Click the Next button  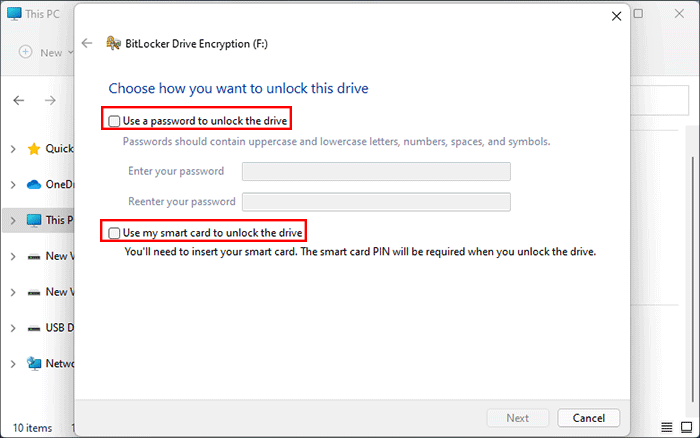[x=517, y=417]
